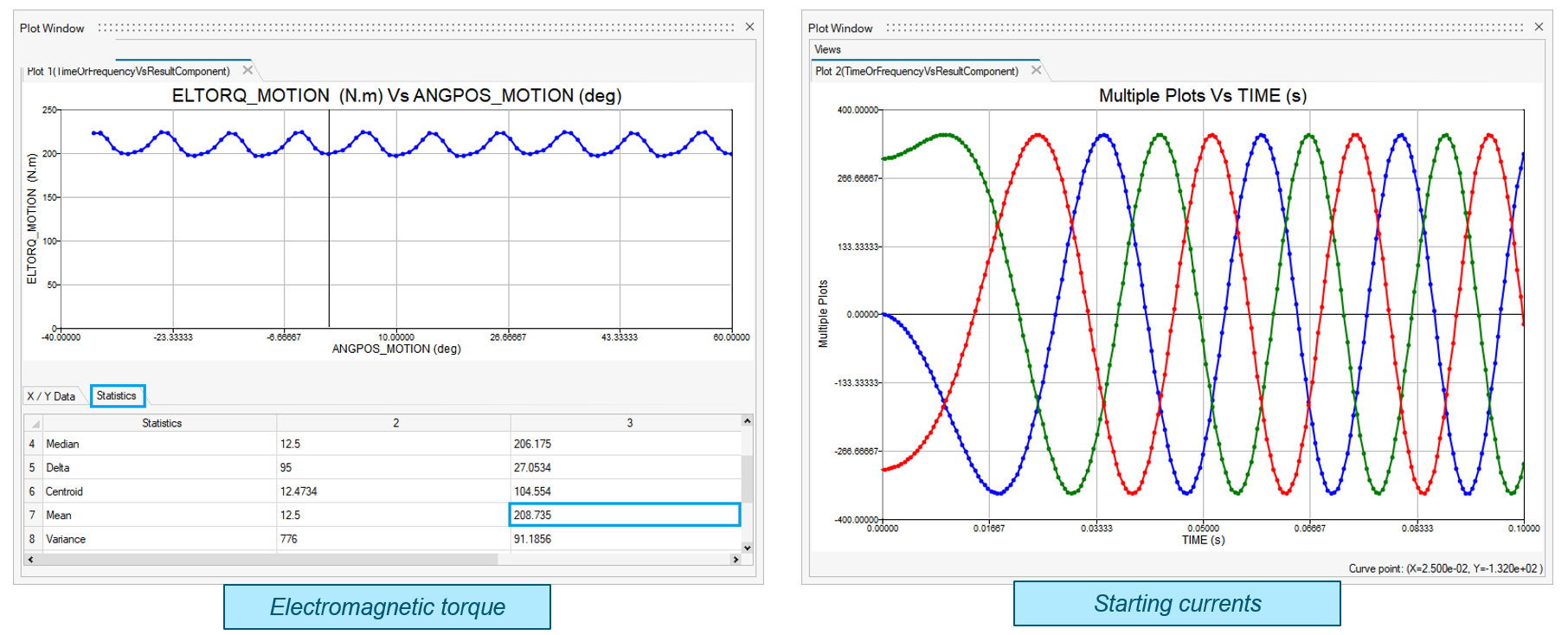This screenshot has width=1568, height=635.
Task: Click the select-all corner of the statistics table
Action: pos(32,423)
